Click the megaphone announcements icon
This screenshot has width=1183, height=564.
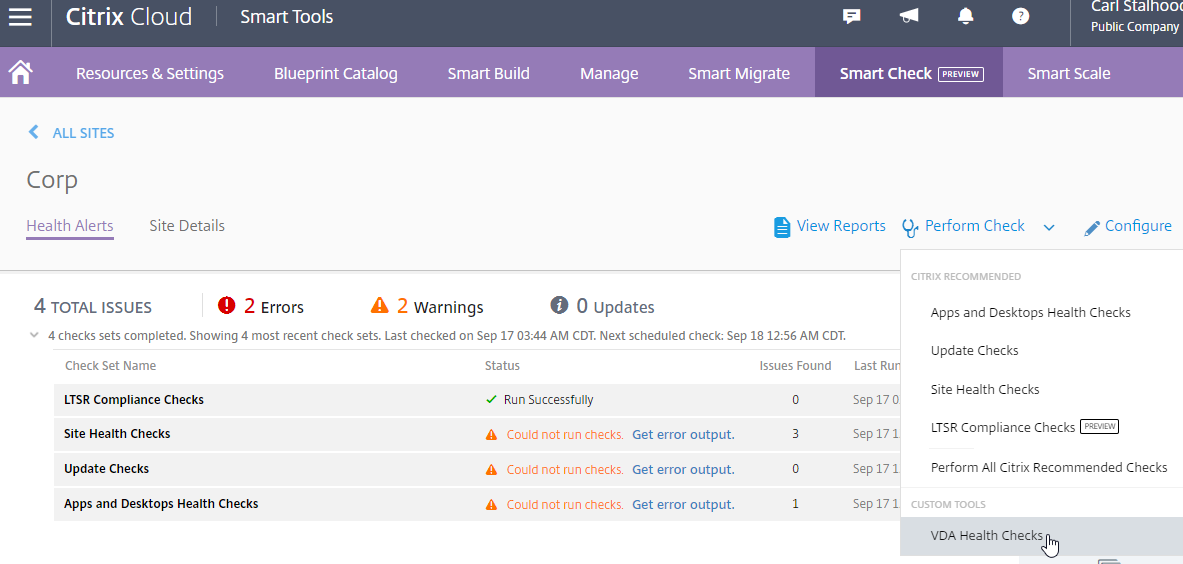[x=909, y=16]
